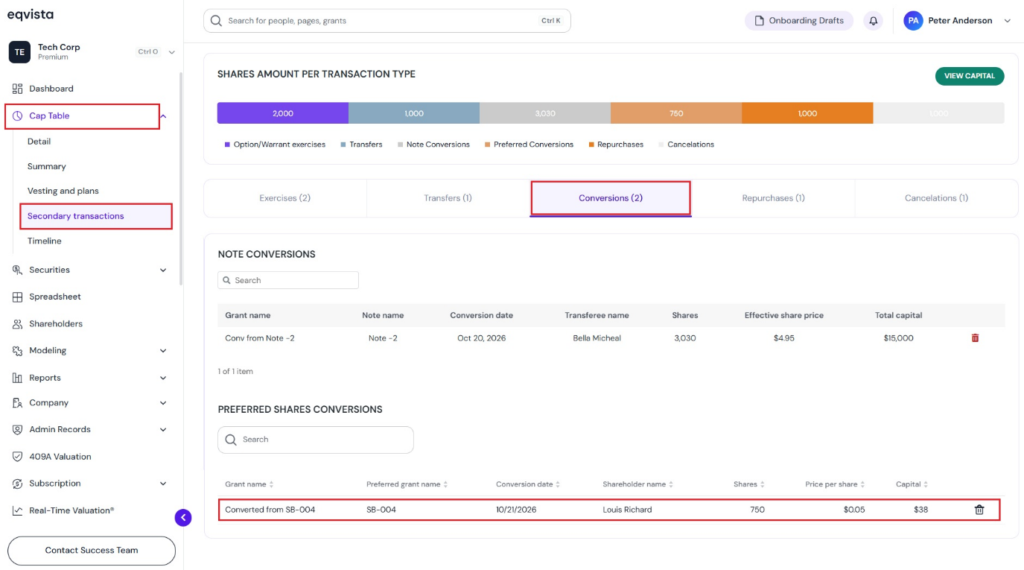Screen dimensions: 1024x570
Task: Open Summary under Cap Table
Action: pos(46,166)
